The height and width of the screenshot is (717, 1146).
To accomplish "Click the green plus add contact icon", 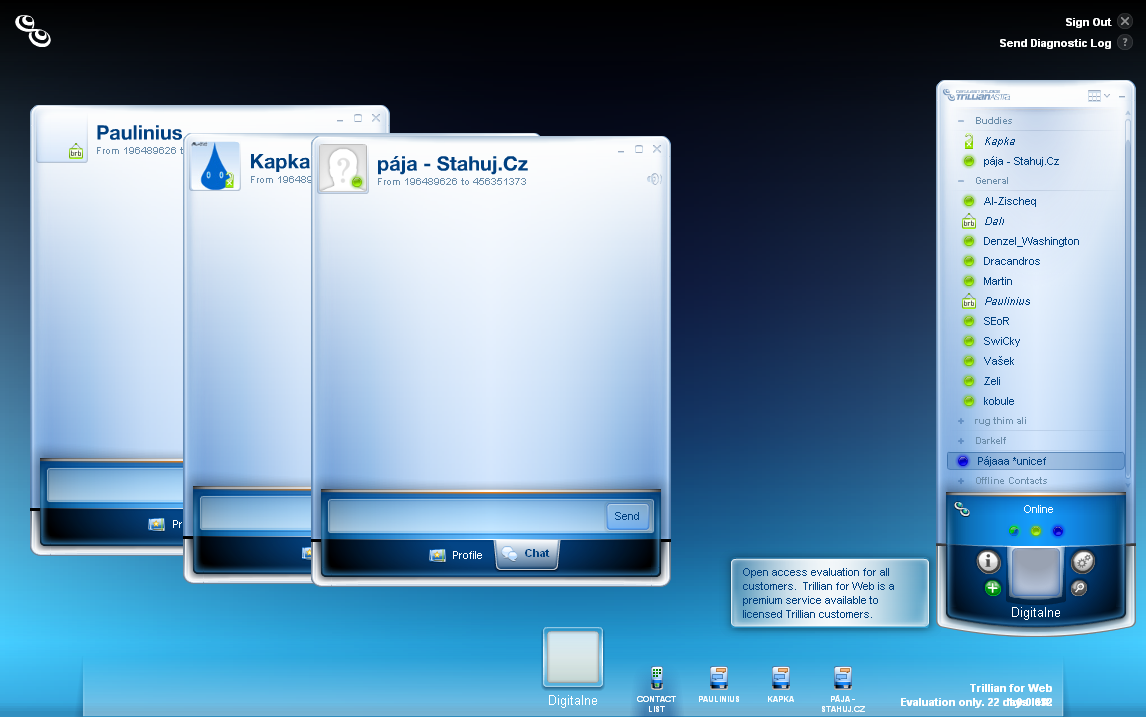I will pyautogui.click(x=993, y=588).
